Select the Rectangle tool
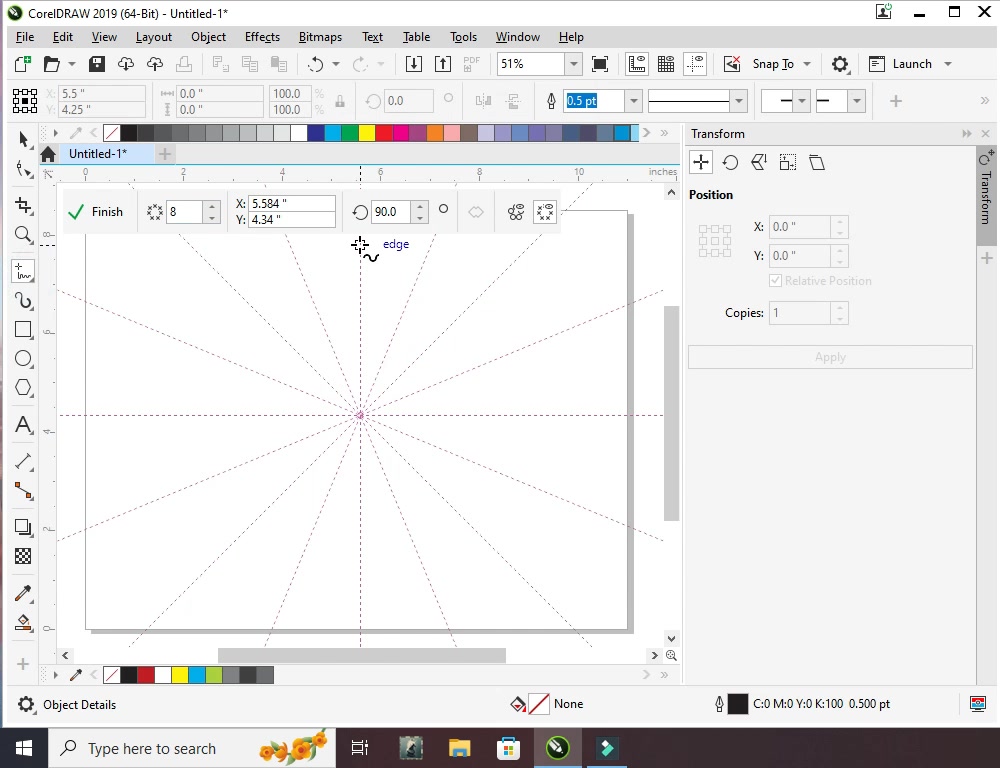This screenshot has width=1000, height=768. tap(24, 330)
